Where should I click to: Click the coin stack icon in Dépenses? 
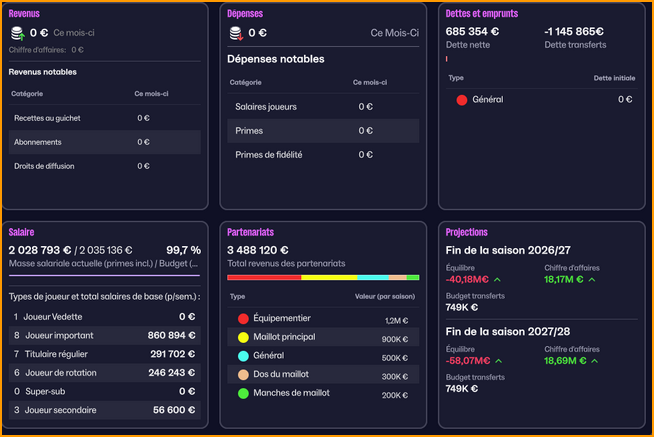point(235,34)
